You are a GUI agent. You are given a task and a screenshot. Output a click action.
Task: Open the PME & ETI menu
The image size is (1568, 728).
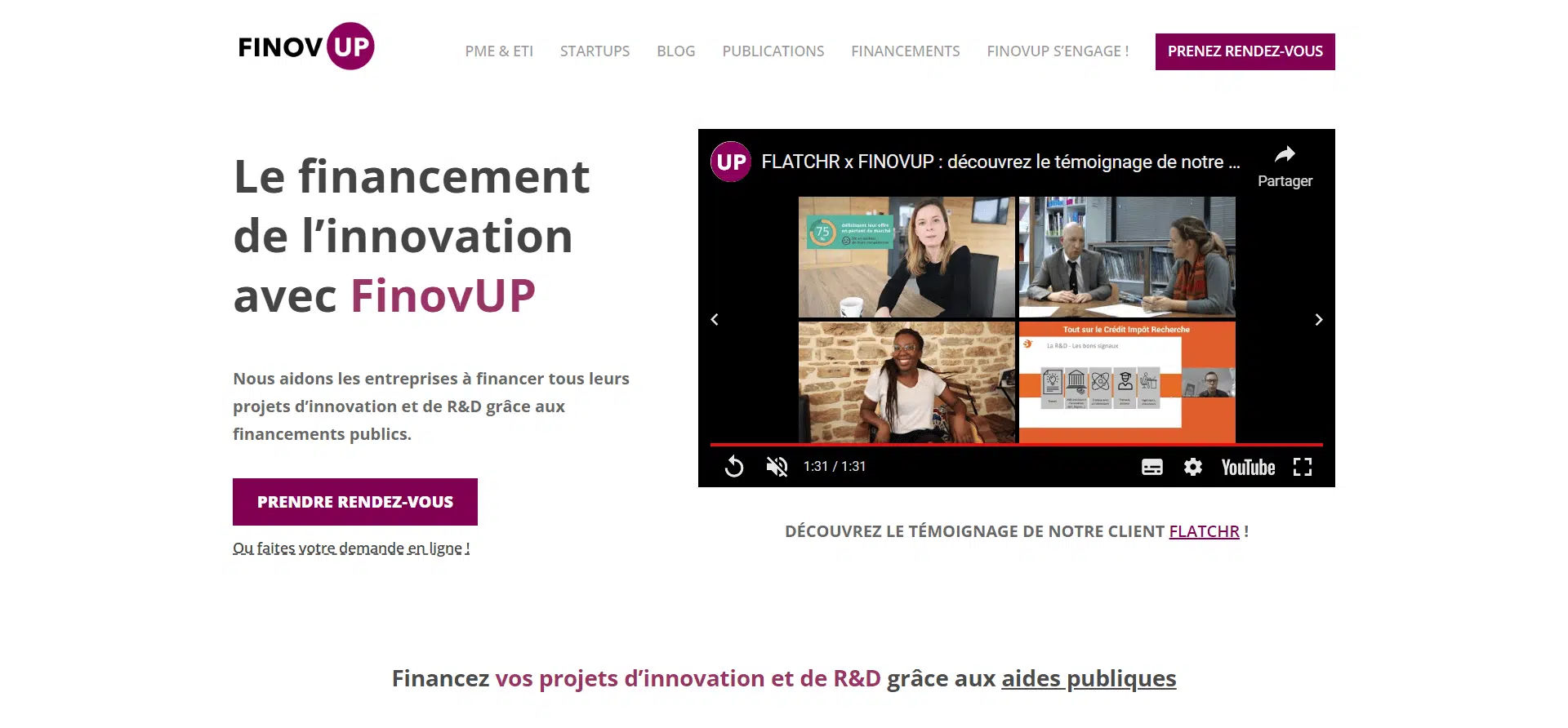point(499,51)
